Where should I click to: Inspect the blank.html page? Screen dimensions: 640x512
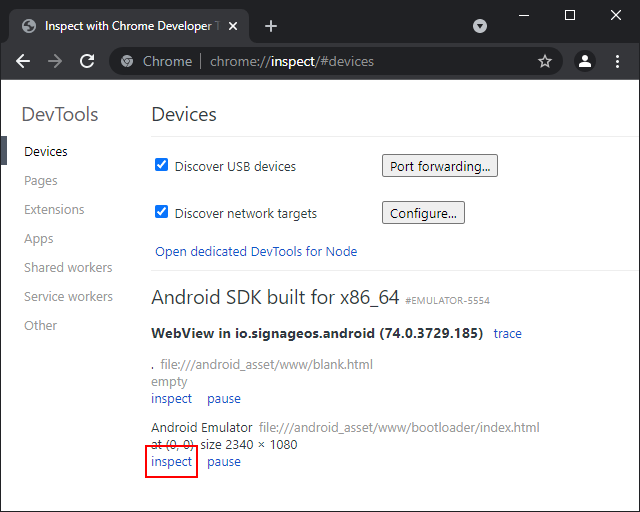pyautogui.click(x=171, y=398)
